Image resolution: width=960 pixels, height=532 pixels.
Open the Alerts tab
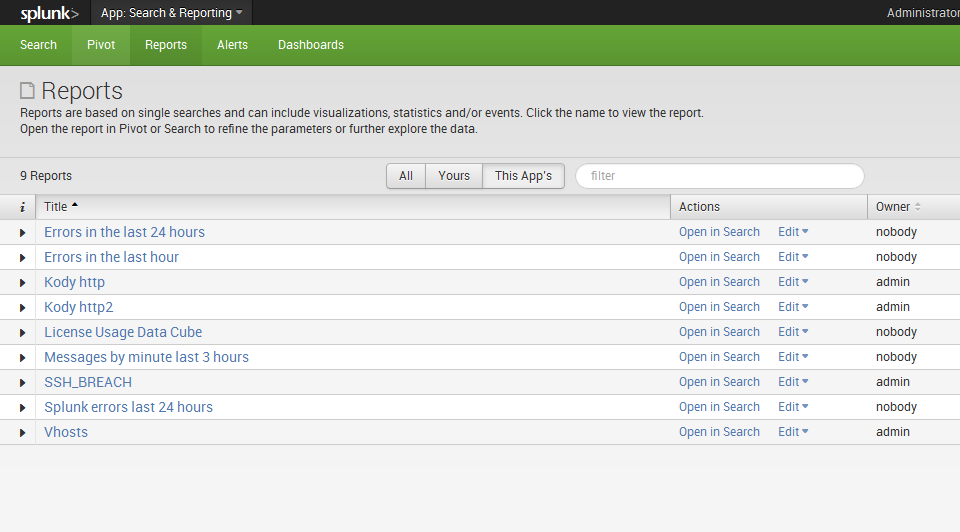tap(232, 45)
